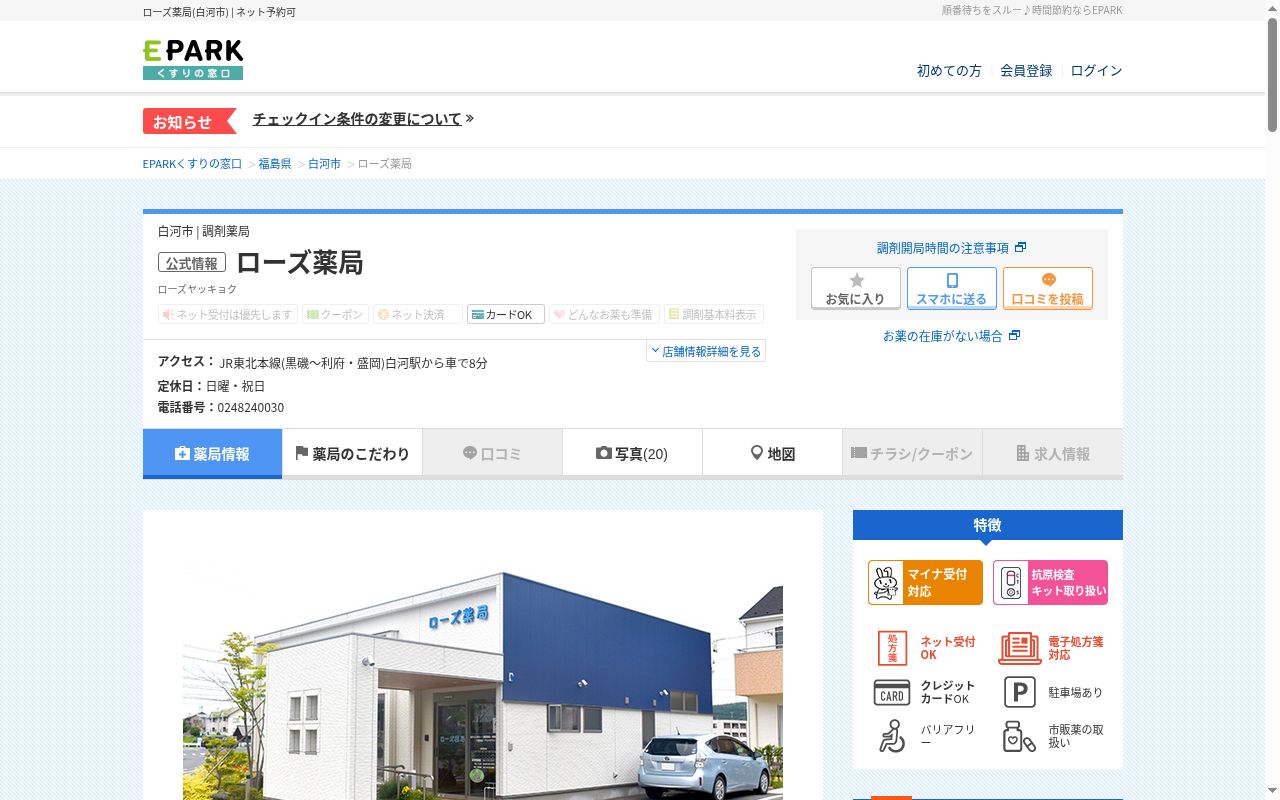
Task: Switch to the 地図 tab
Action: [772, 454]
